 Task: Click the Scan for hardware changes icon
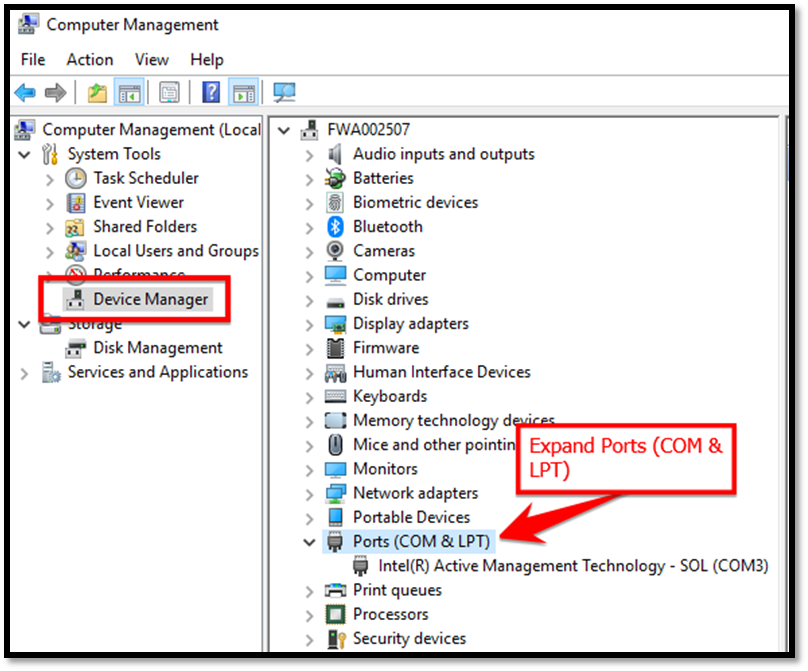(x=285, y=93)
